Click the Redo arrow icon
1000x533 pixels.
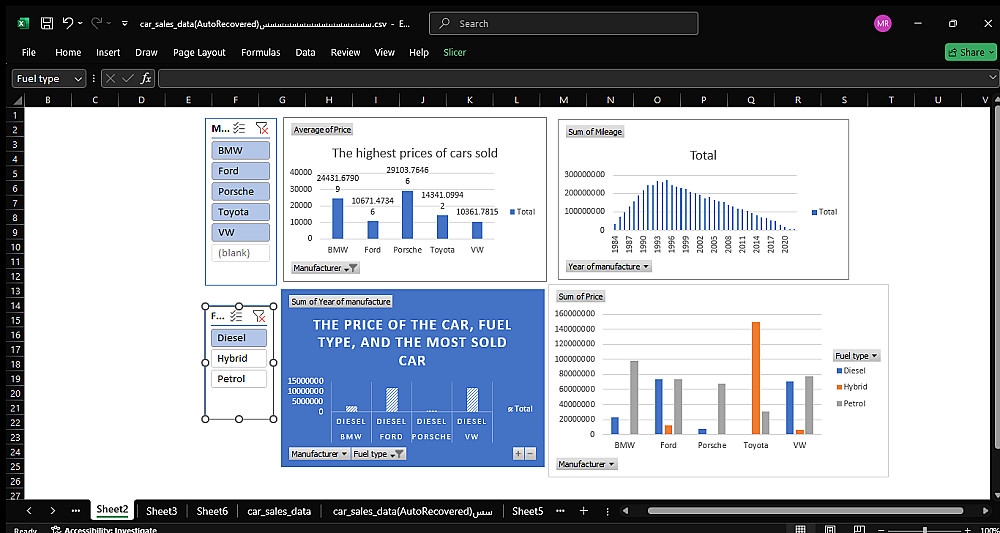(x=97, y=24)
